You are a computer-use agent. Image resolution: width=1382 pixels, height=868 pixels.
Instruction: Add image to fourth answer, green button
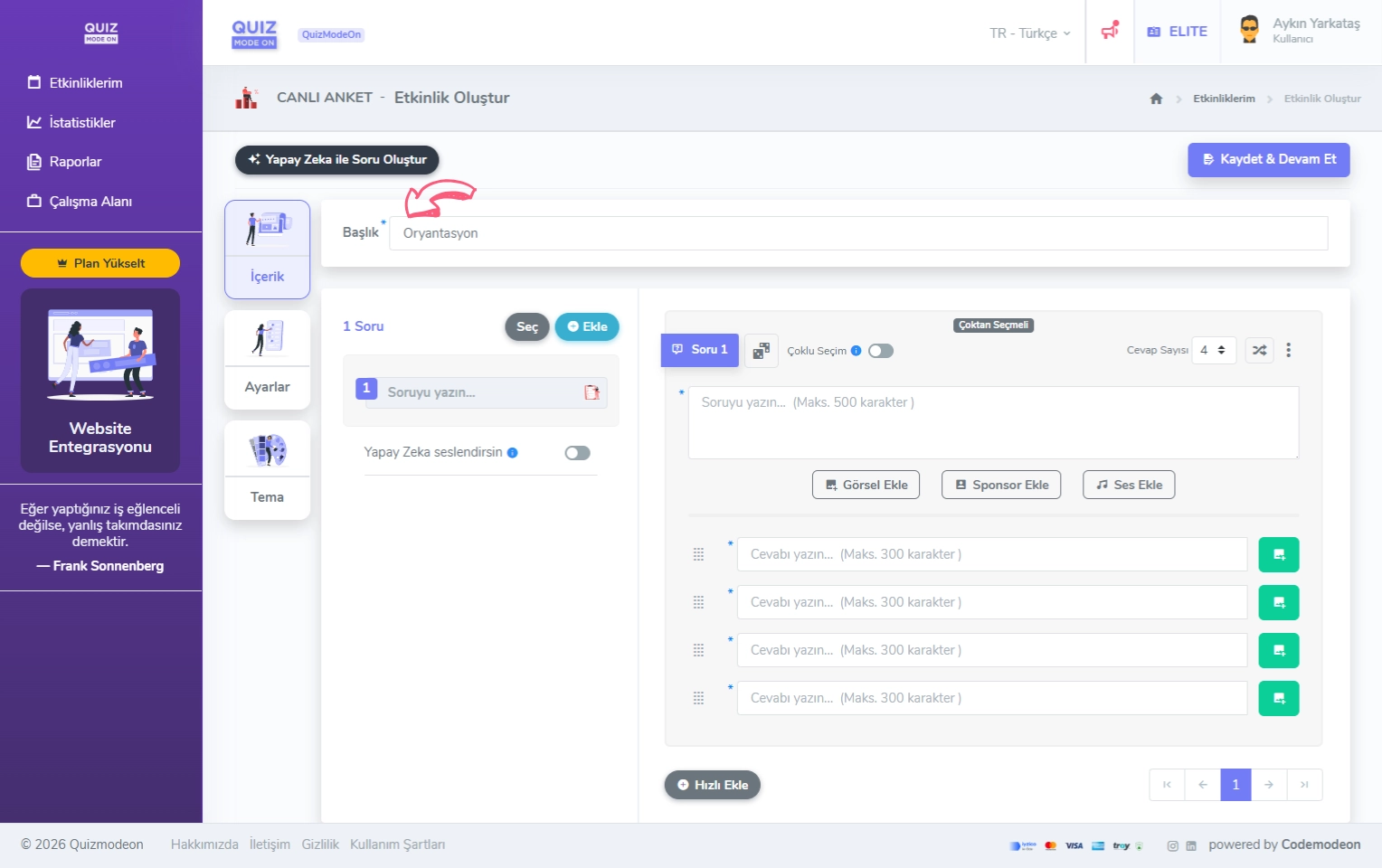click(x=1279, y=698)
